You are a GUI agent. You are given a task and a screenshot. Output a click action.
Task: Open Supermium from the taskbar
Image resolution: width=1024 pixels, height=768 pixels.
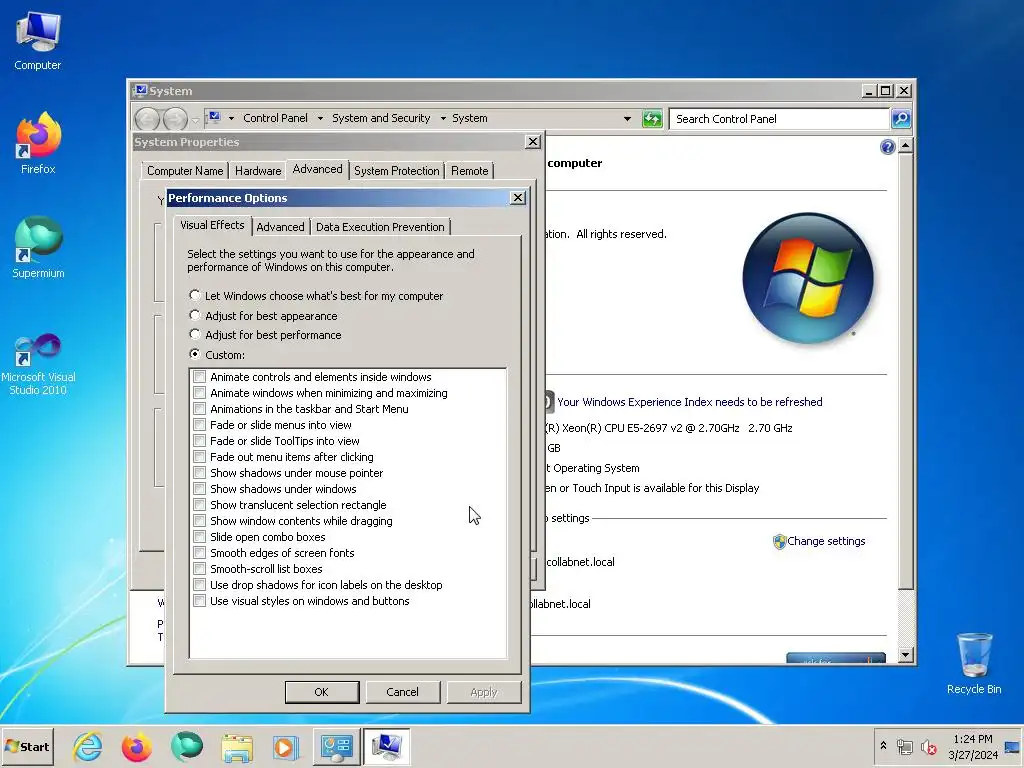click(187, 746)
